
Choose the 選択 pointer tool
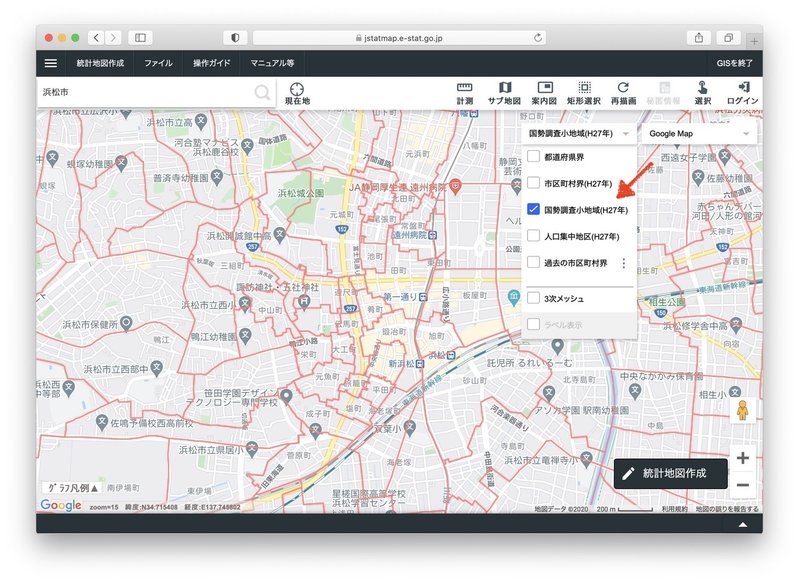pyautogui.click(x=703, y=94)
